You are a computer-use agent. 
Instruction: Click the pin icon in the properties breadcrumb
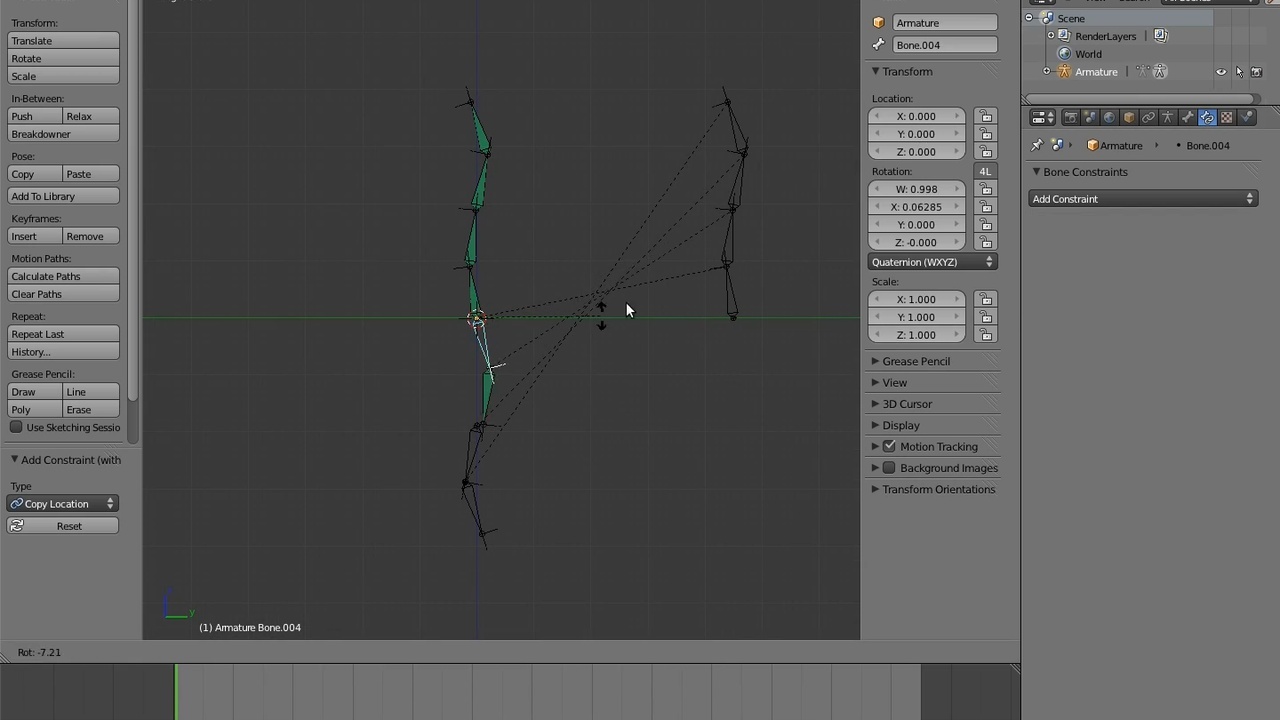click(1037, 145)
